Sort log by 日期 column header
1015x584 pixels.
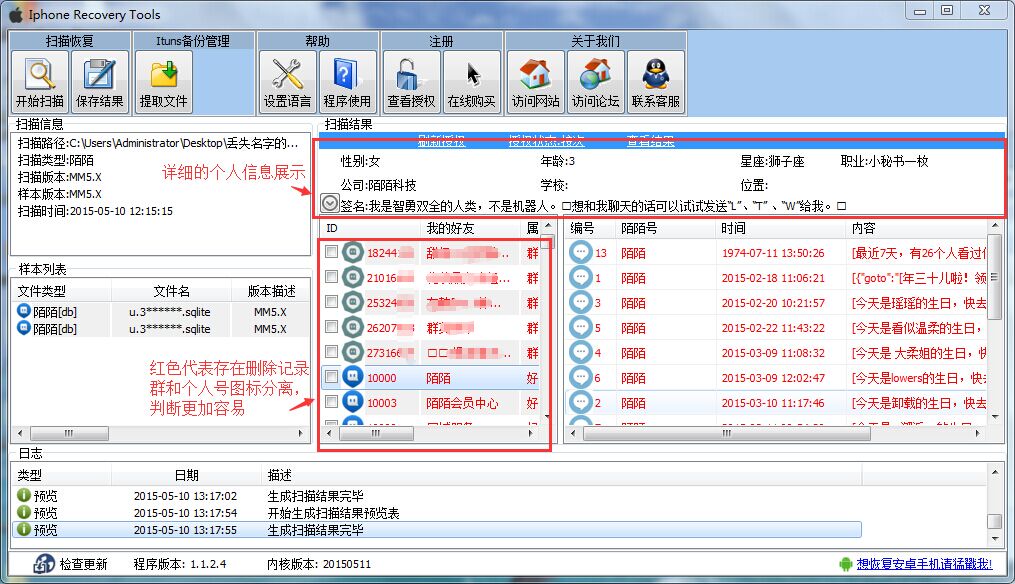186,475
